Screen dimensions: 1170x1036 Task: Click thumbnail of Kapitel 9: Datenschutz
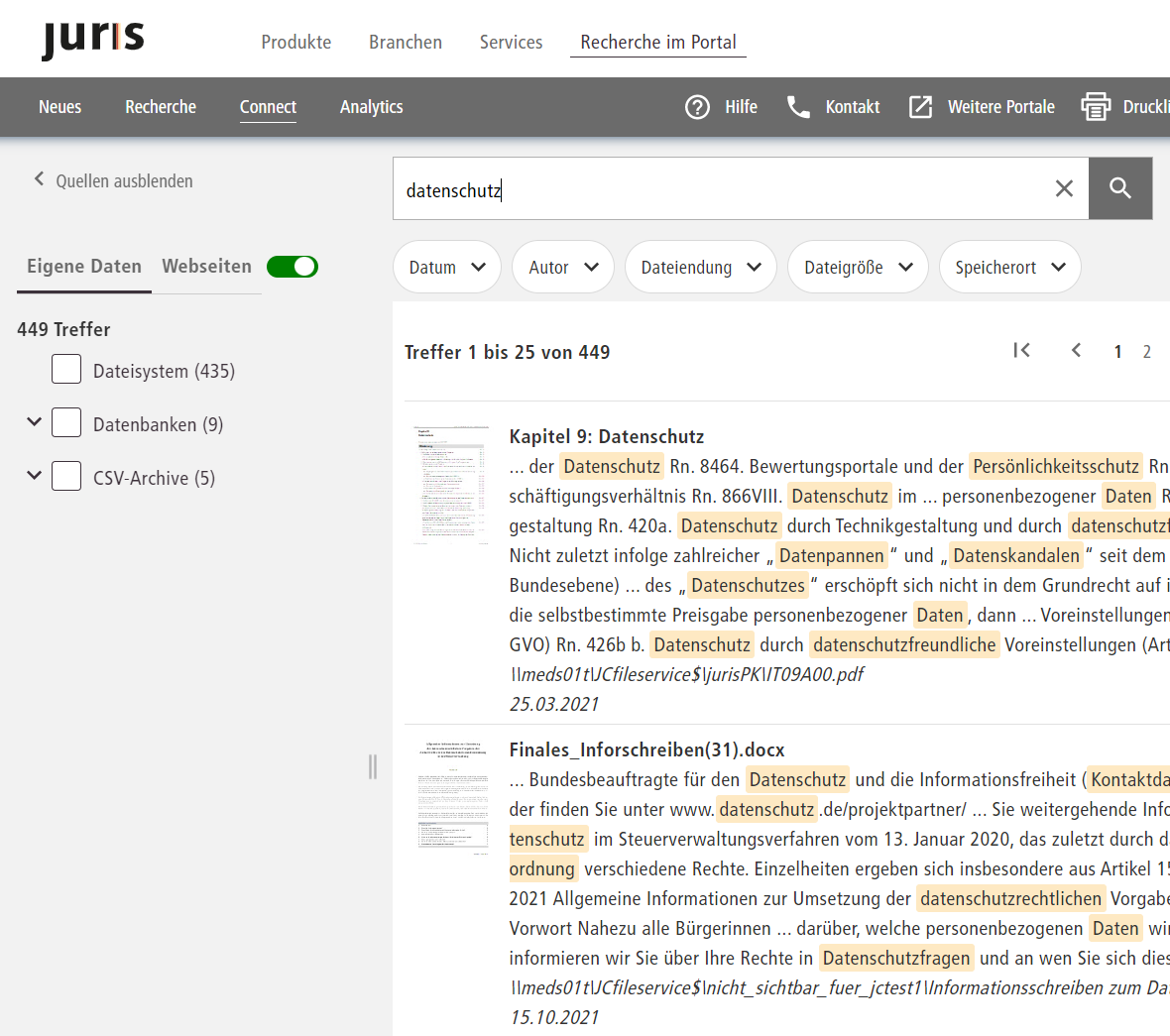pos(451,486)
